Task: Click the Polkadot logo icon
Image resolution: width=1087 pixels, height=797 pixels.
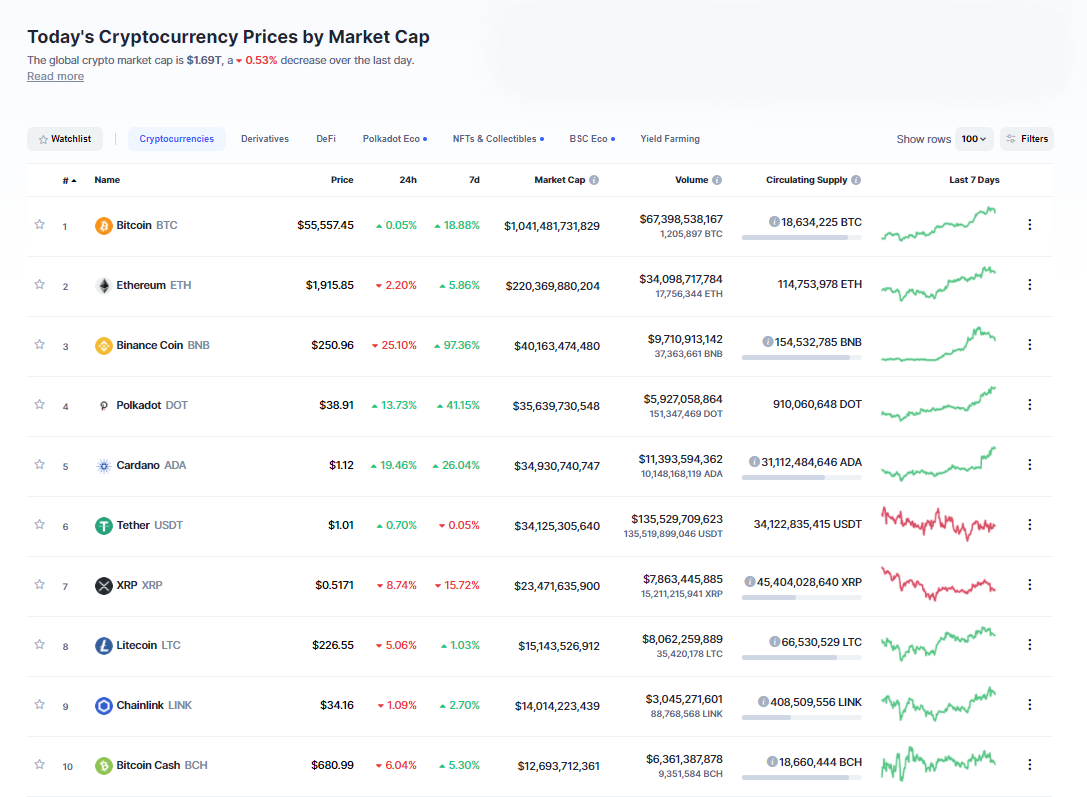Action: pyautogui.click(x=103, y=405)
